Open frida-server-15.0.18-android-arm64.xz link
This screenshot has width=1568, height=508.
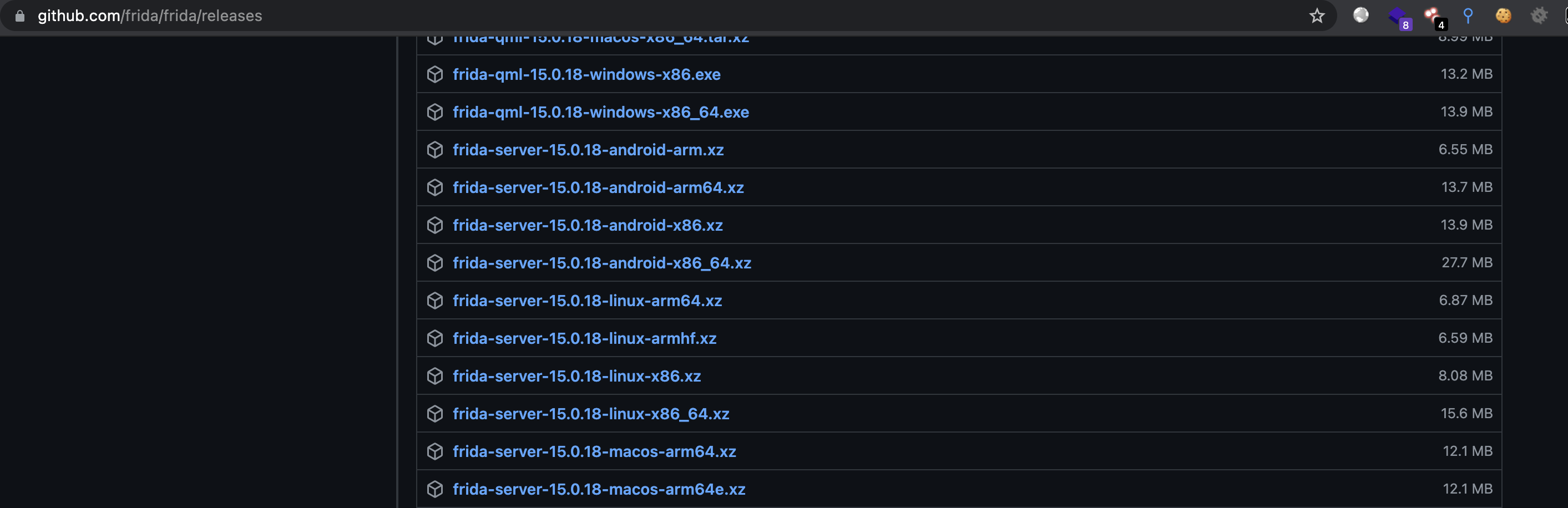tap(598, 187)
